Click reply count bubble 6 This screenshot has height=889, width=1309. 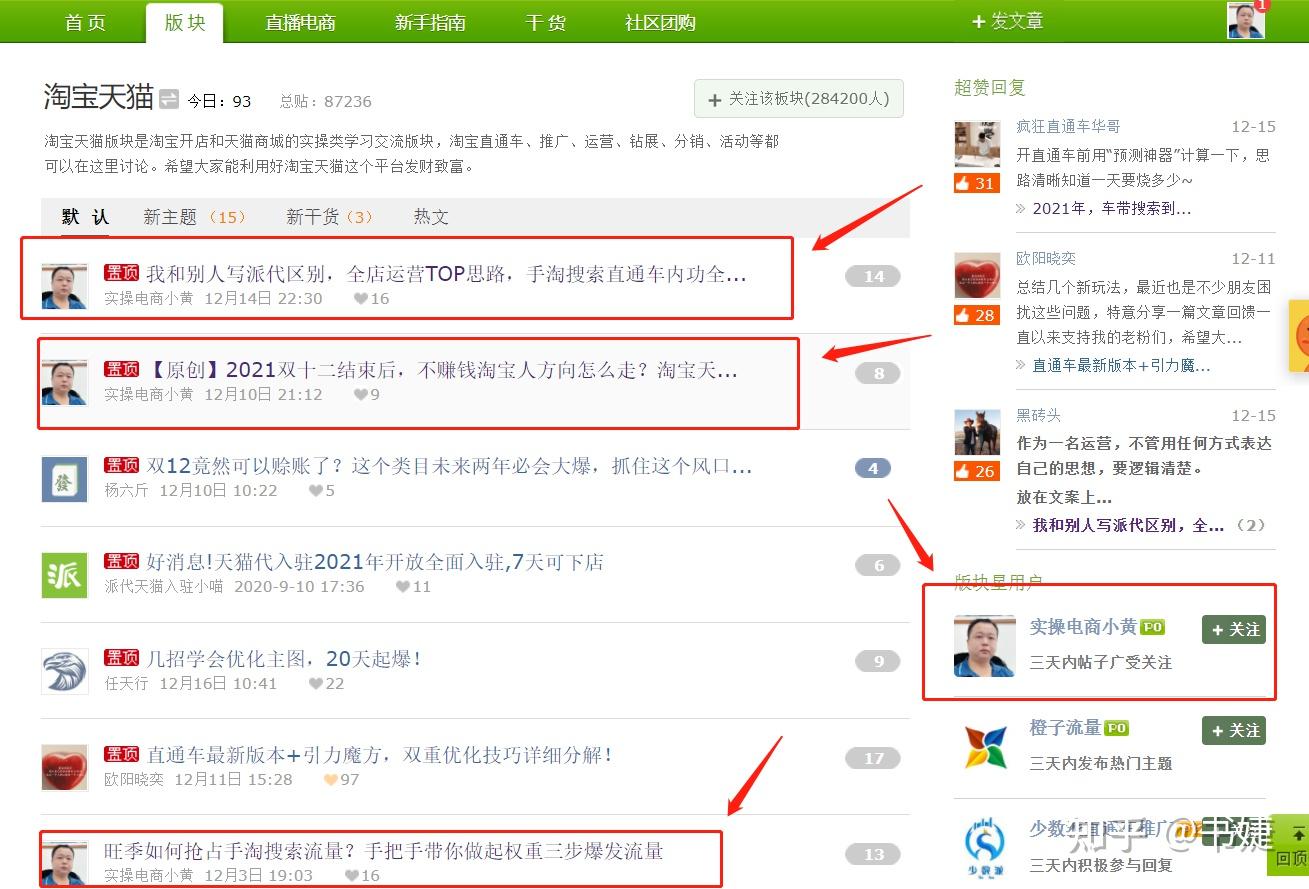[x=878, y=565]
